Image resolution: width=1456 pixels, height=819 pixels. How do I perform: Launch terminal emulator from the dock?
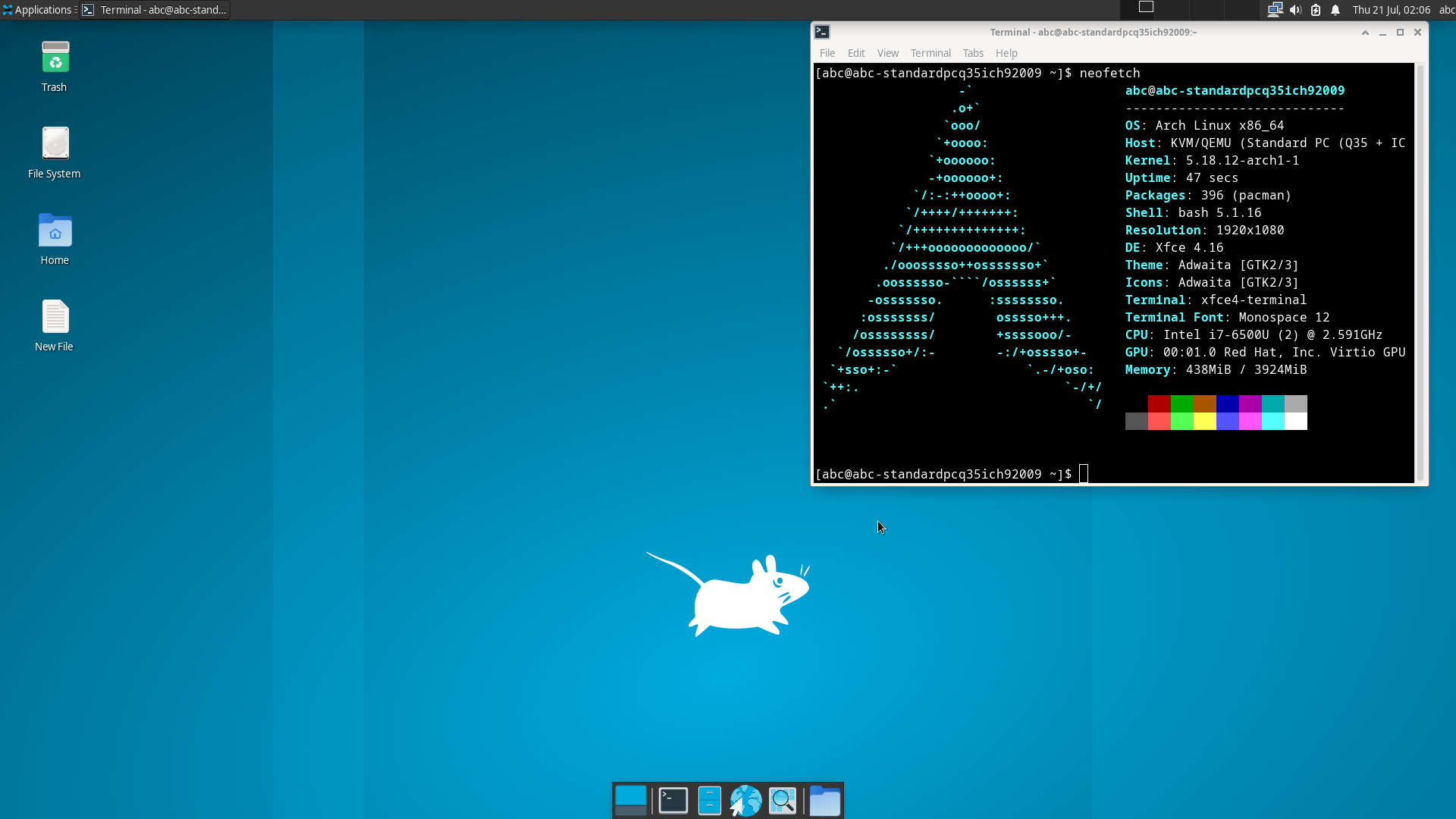click(x=673, y=801)
